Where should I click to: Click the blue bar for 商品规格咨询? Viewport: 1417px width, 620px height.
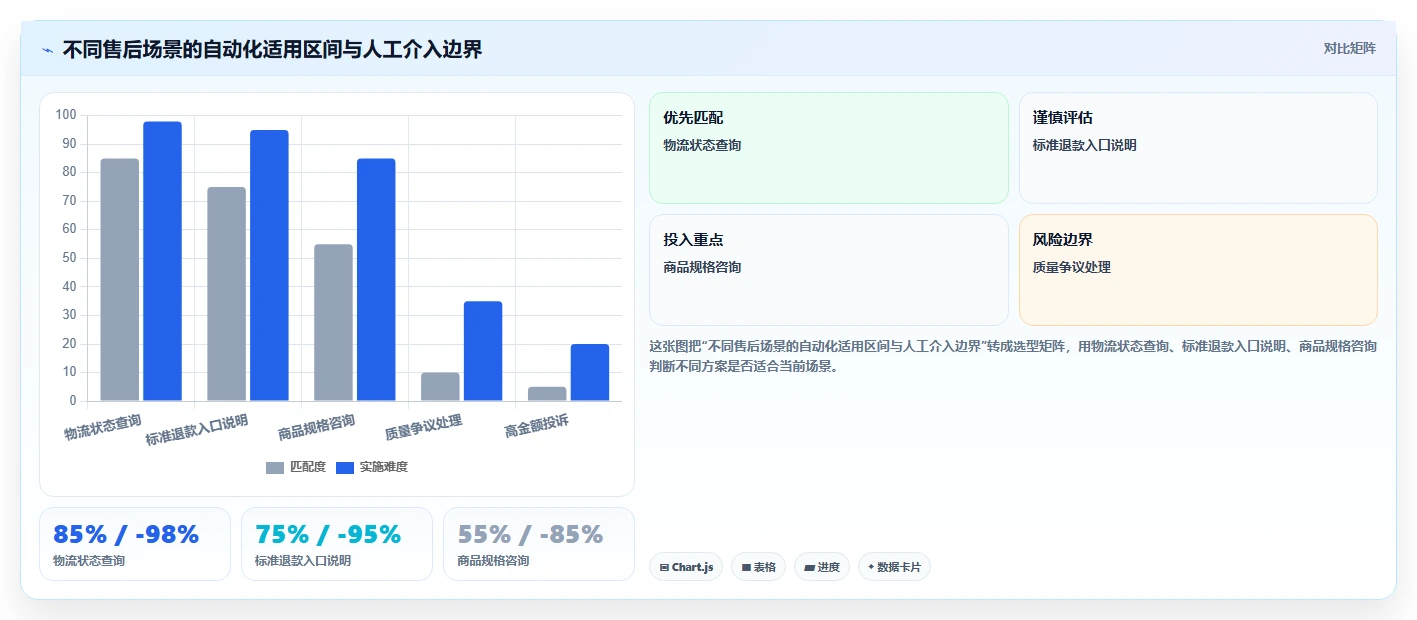tap(376, 280)
